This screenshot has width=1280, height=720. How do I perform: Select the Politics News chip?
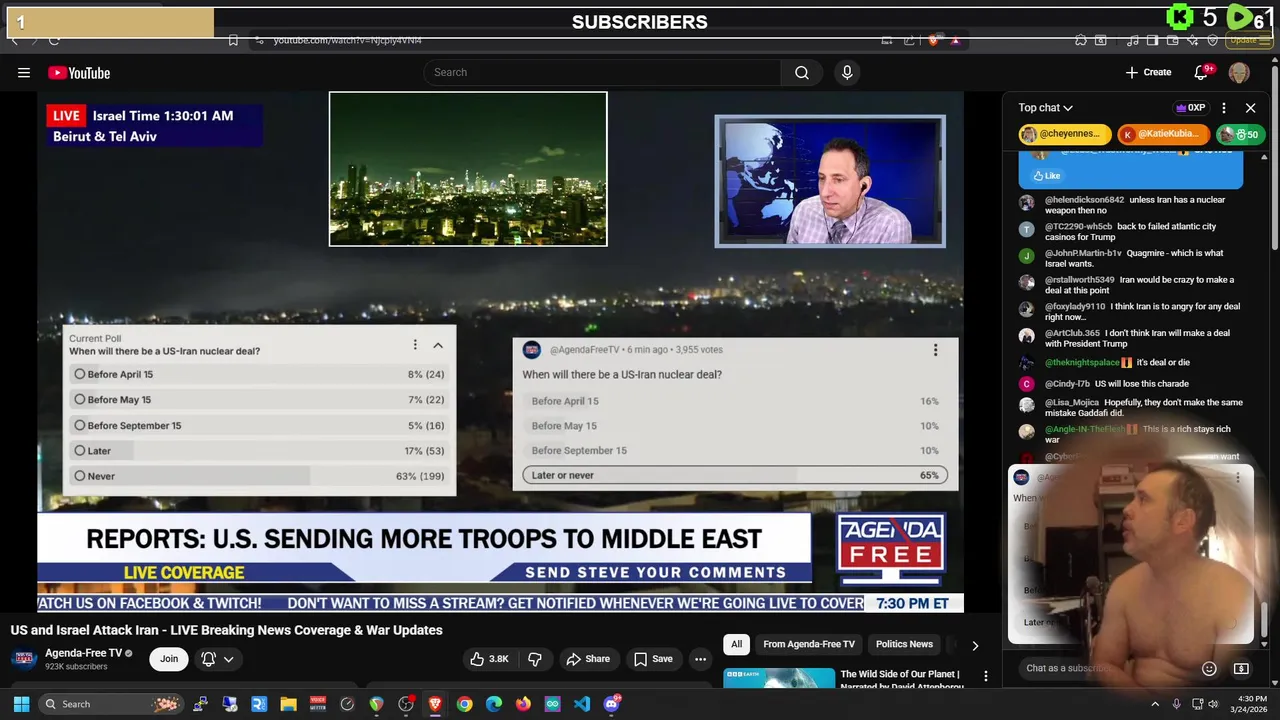[x=904, y=644]
